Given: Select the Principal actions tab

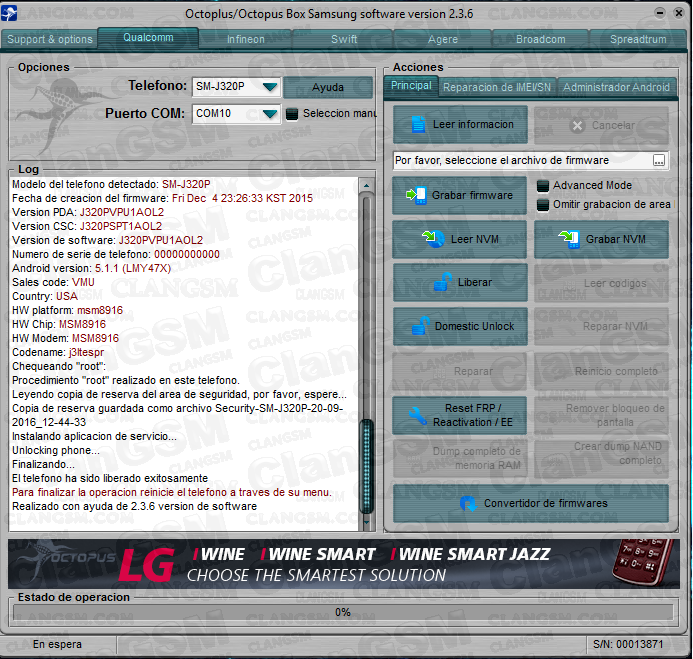Looking at the screenshot, I should [x=411, y=86].
